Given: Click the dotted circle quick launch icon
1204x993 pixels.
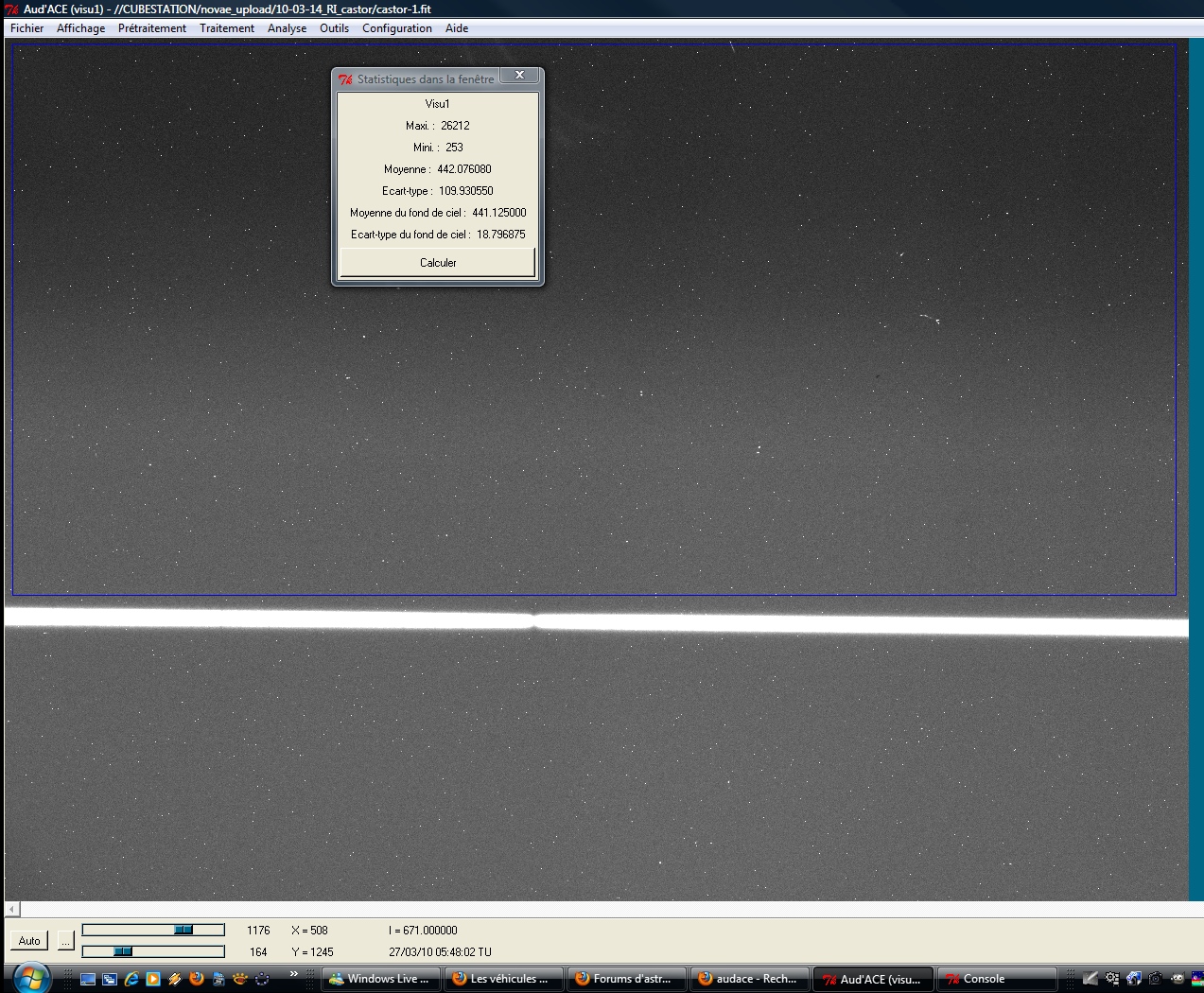Looking at the screenshot, I should point(262,979).
